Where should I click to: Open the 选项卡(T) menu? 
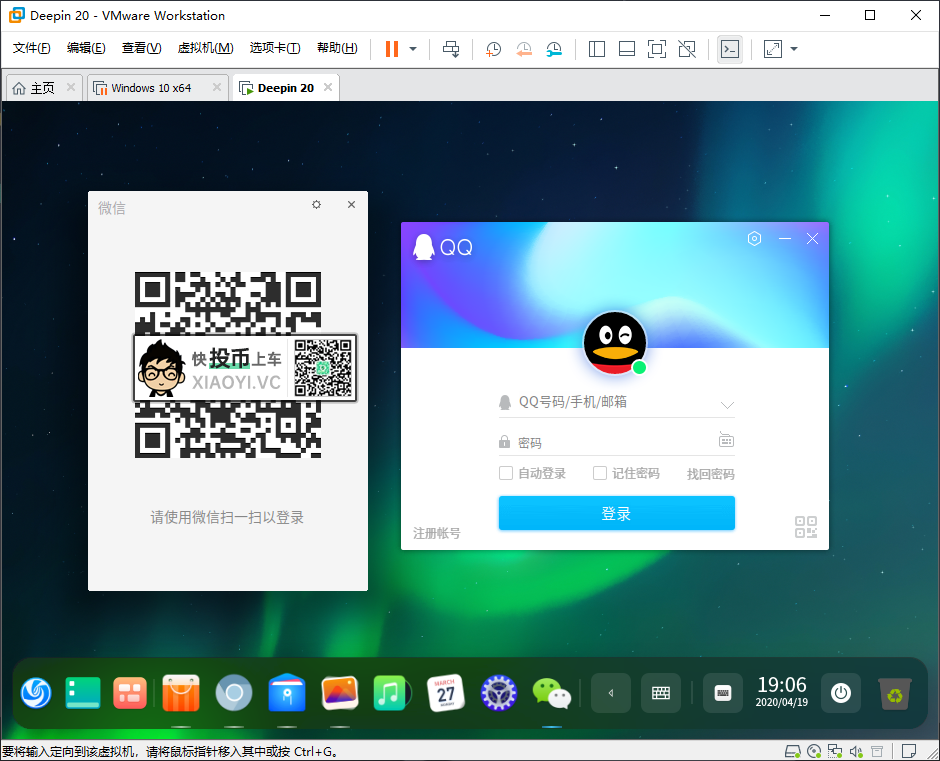pyautogui.click(x=275, y=48)
